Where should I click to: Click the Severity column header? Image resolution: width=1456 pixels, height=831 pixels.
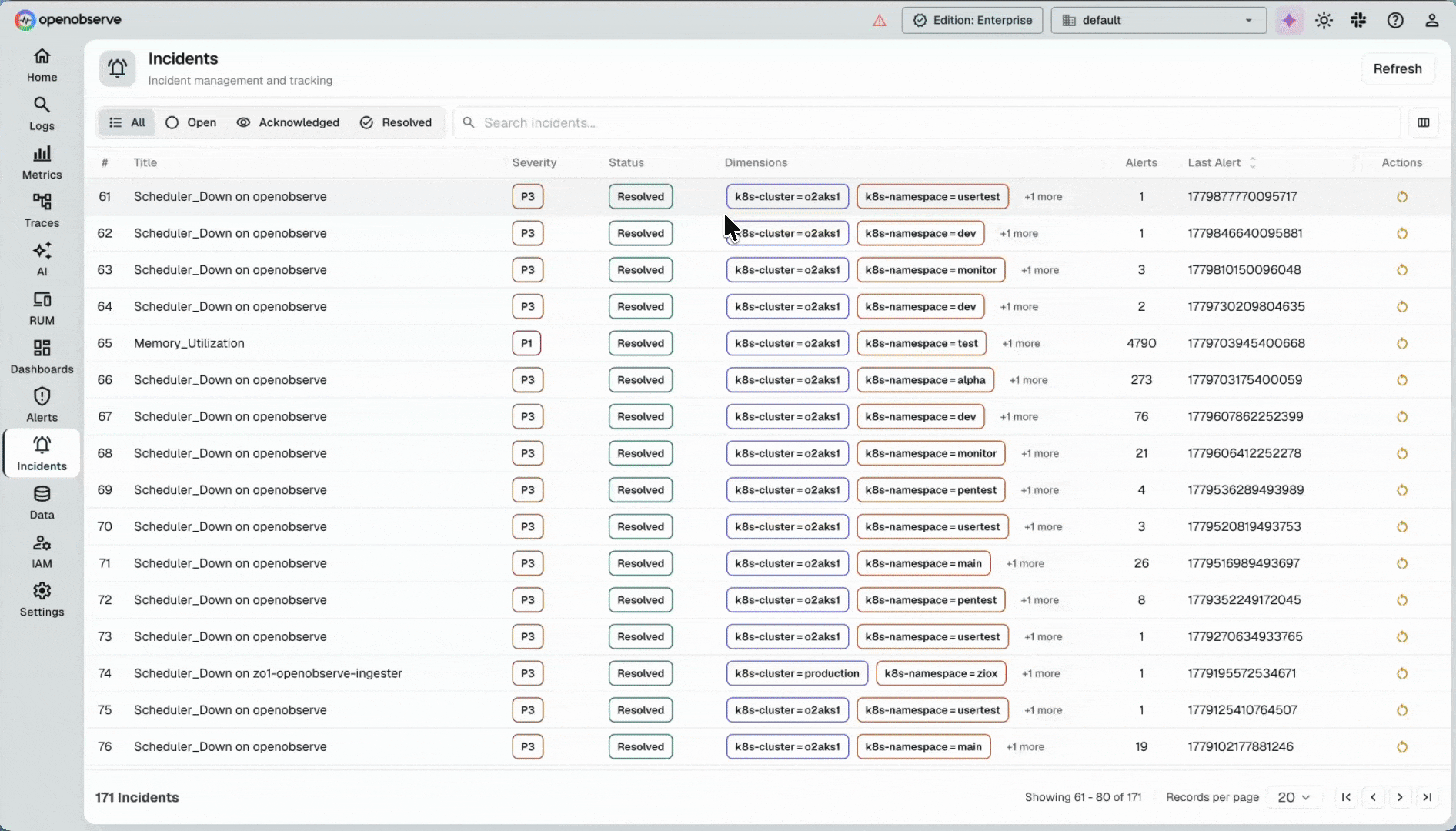534,162
